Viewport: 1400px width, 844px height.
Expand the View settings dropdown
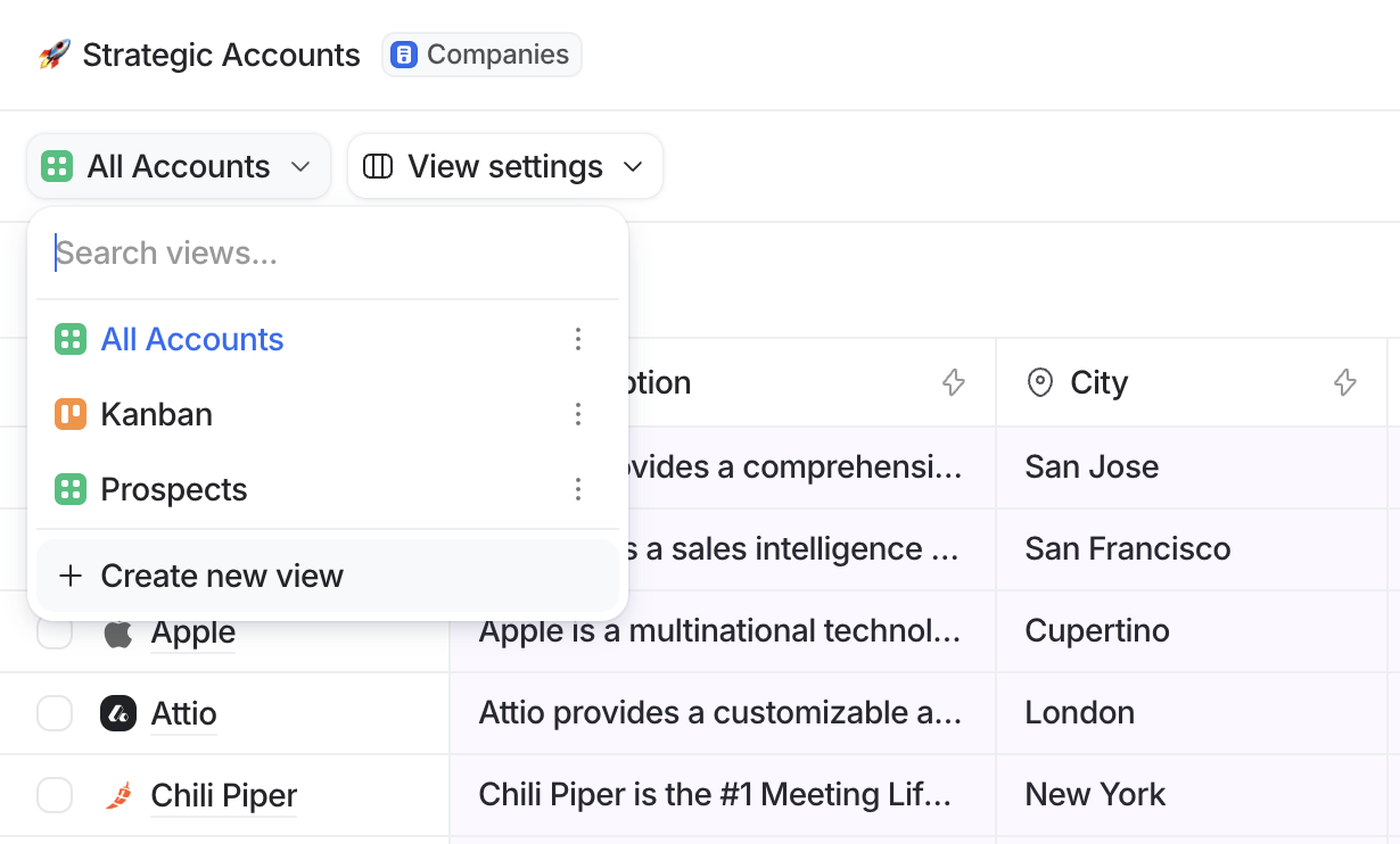(505, 167)
